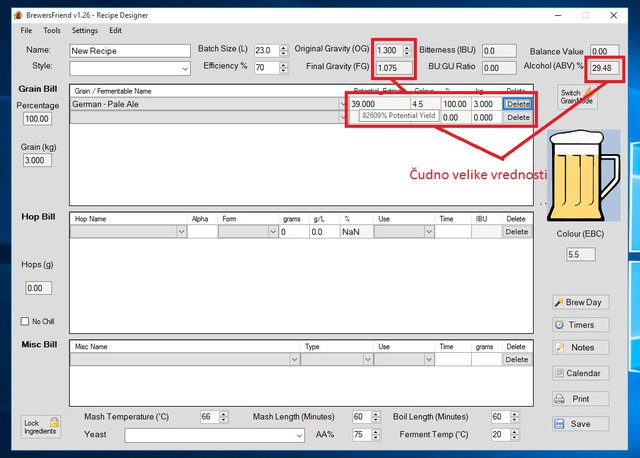Click the hop Alpha input cell
Viewport: 640px width, 458px height.
click(x=202, y=232)
